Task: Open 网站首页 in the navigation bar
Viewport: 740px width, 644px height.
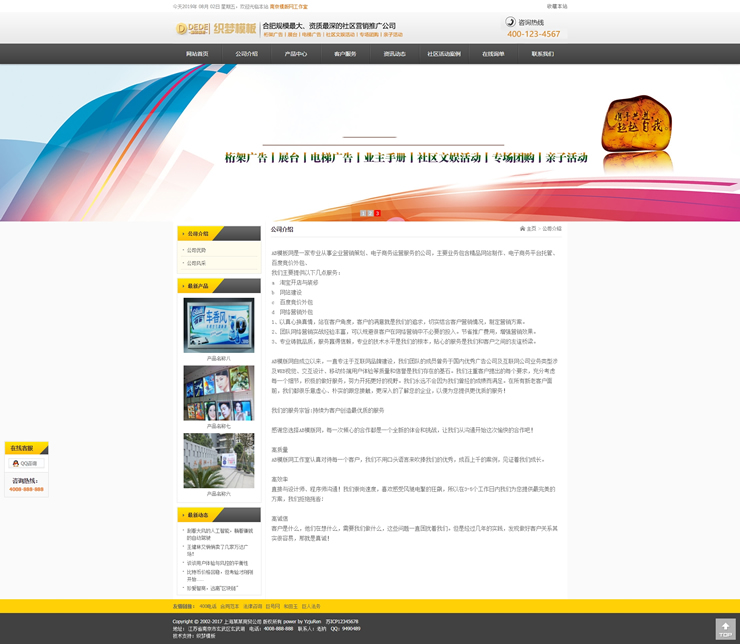Action: pyautogui.click(x=197, y=54)
